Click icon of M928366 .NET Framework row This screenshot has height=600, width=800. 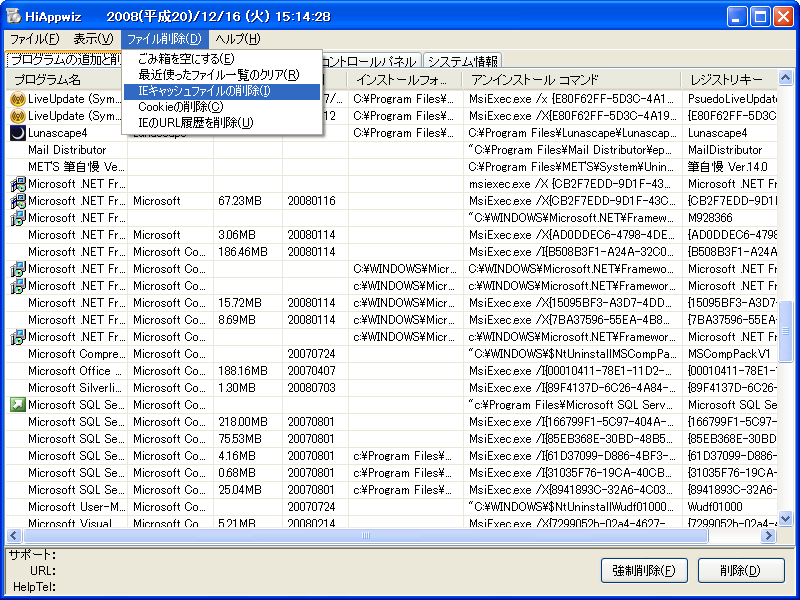[x=18, y=218]
